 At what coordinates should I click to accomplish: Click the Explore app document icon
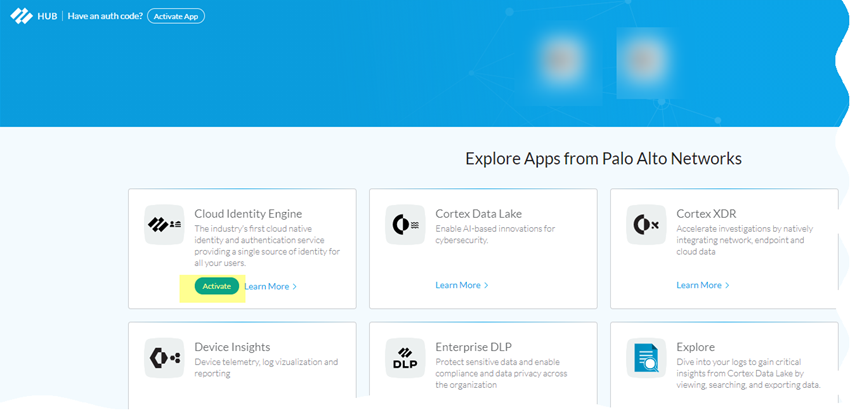tap(645, 358)
